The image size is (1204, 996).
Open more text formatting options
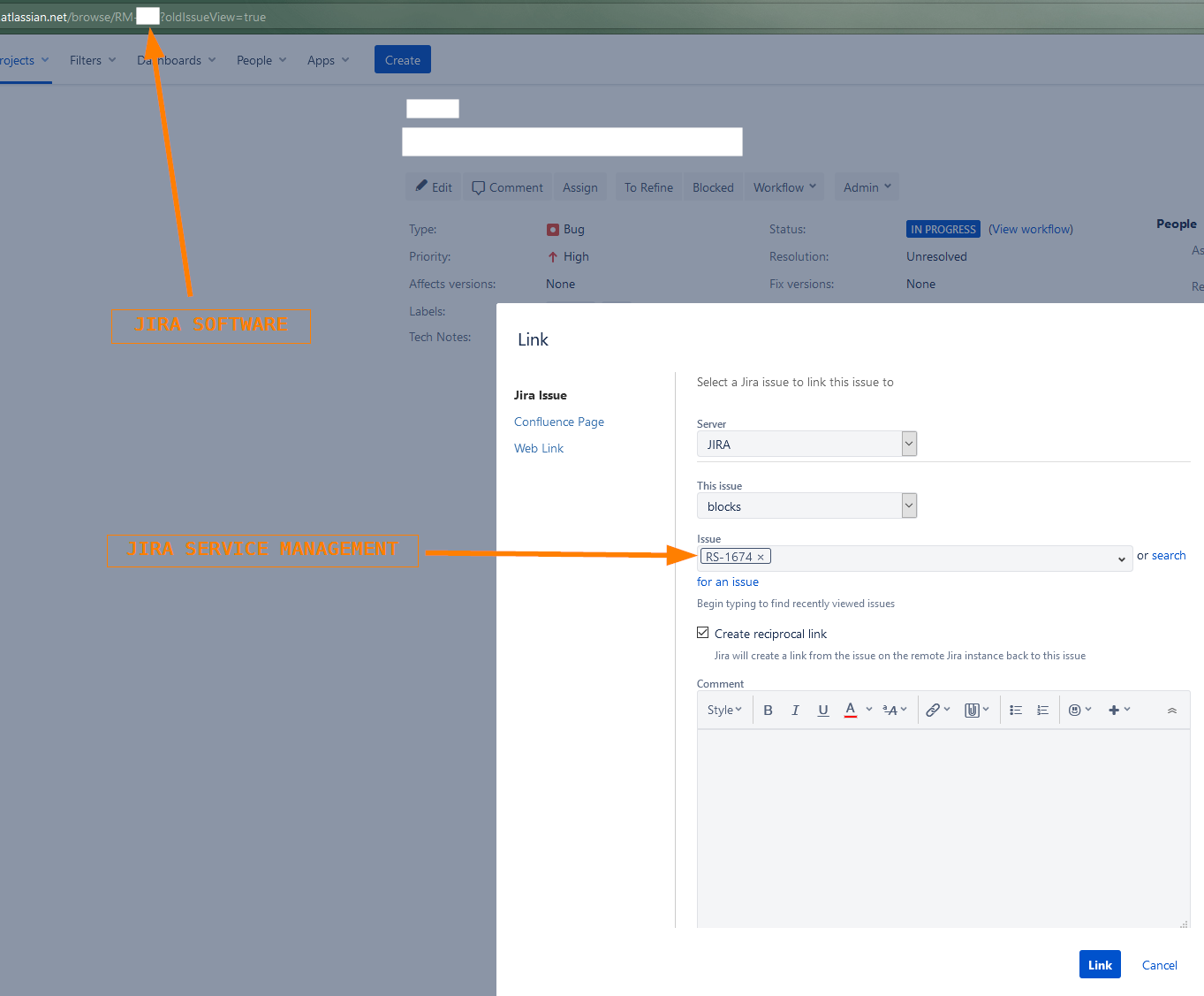pos(894,710)
